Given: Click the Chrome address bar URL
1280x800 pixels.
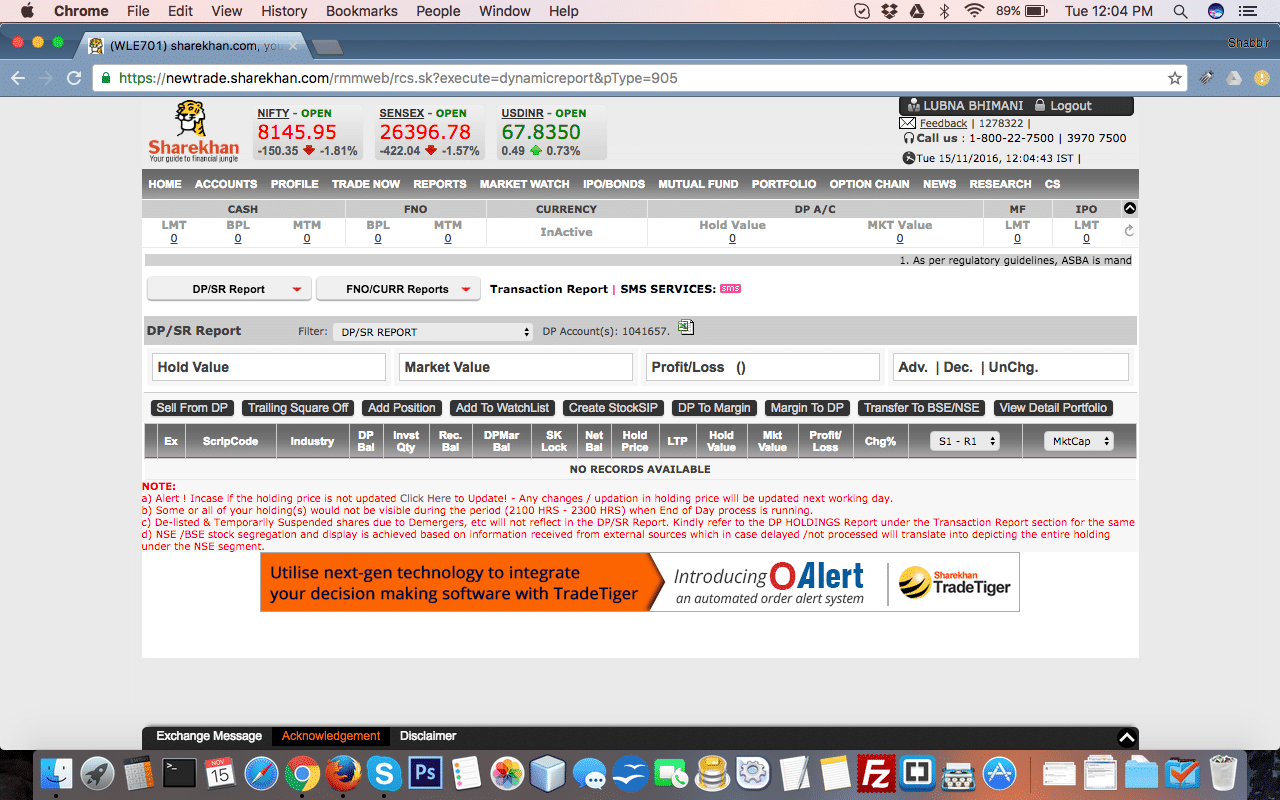Looking at the screenshot, I should (398, 78).
